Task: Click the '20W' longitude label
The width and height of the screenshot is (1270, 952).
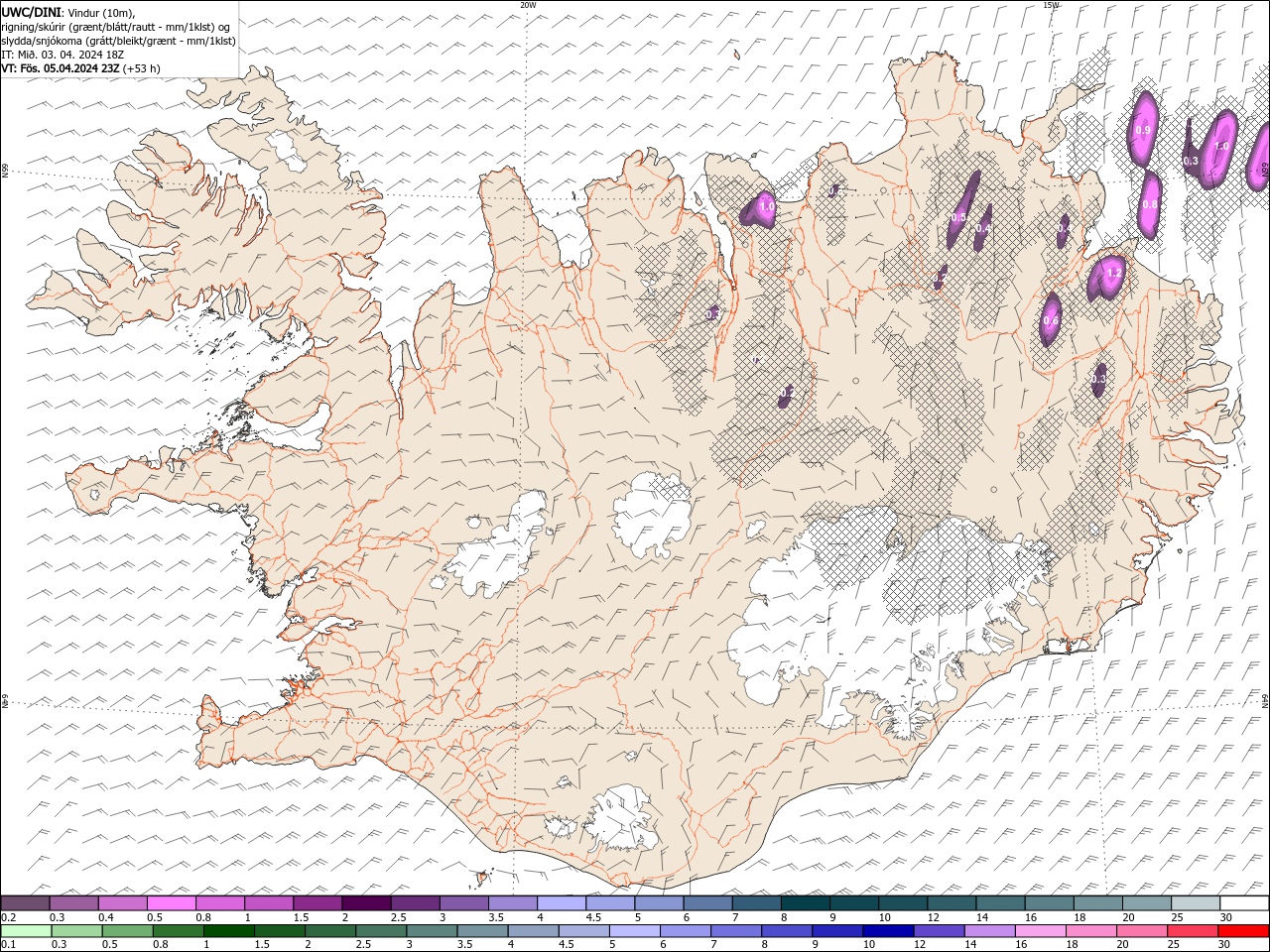Action: point(528,5)
